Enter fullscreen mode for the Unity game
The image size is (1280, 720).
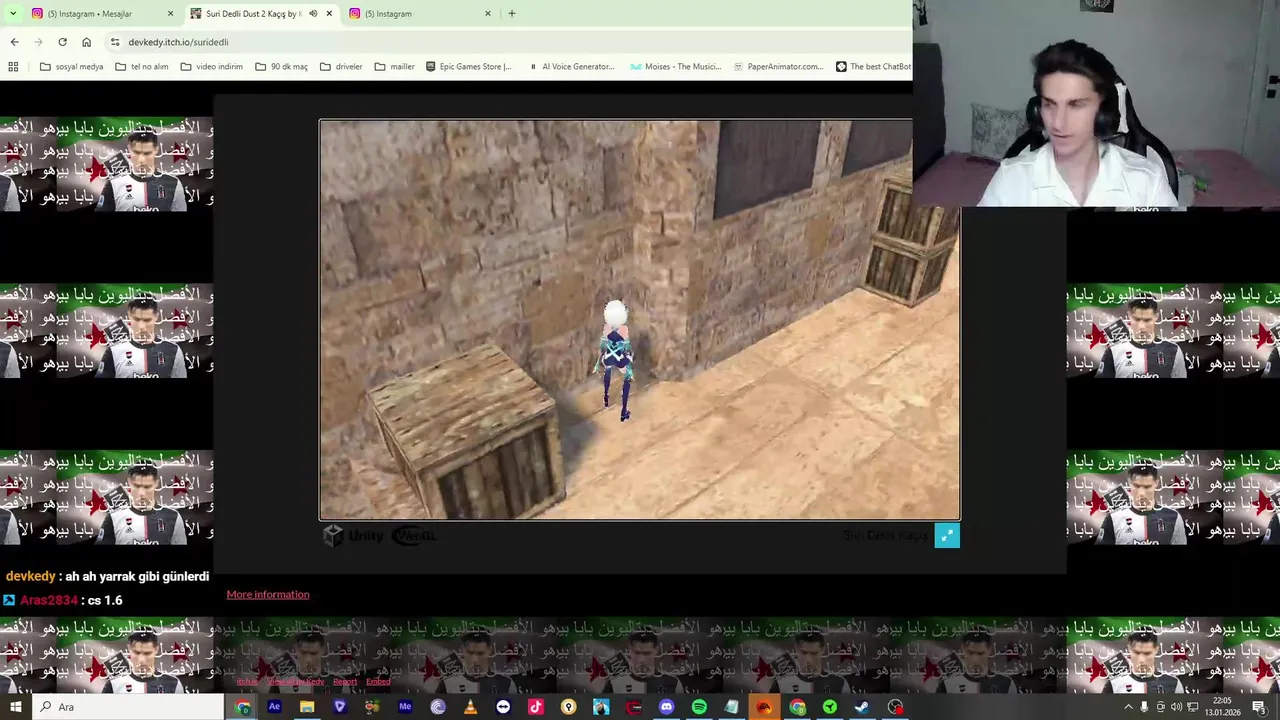click(x=946, y=536)
